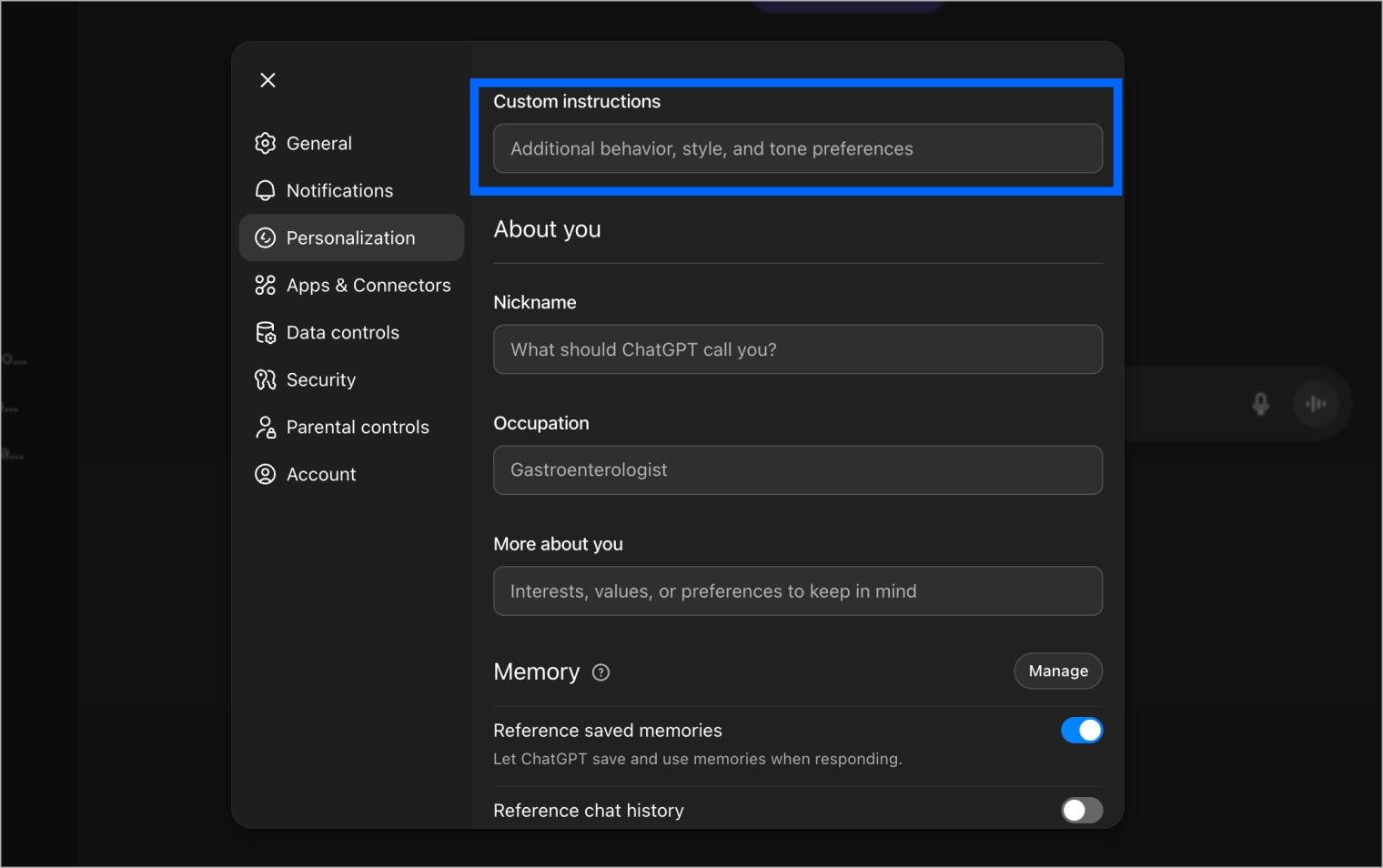The width and height of the screenshot is (1383, 868).
Task: Click the Apps & Connectors icon
Action: tap(265, 285)
